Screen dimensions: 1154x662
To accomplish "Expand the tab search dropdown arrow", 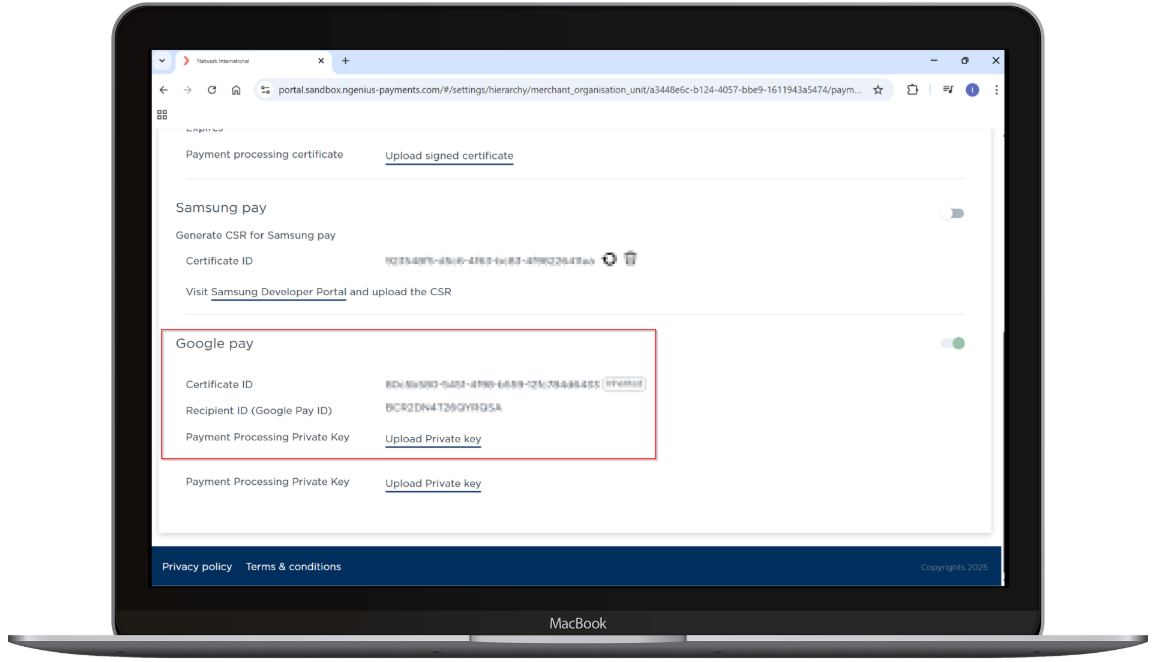I will (x=162, y=61).
